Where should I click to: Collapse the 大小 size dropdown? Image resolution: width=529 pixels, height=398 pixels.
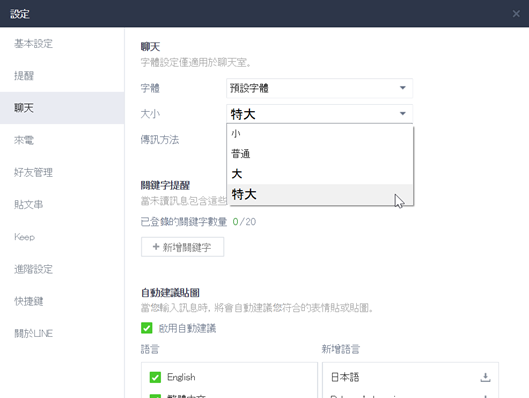pos(319,114)
